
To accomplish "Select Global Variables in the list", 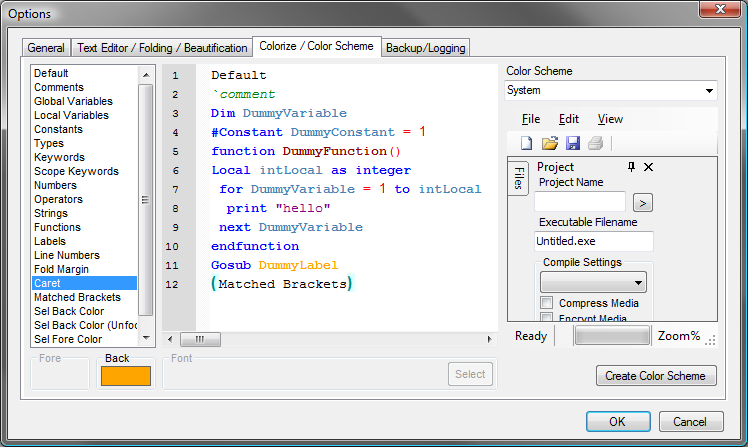I will pyautogui.click(x=73, y=101).
